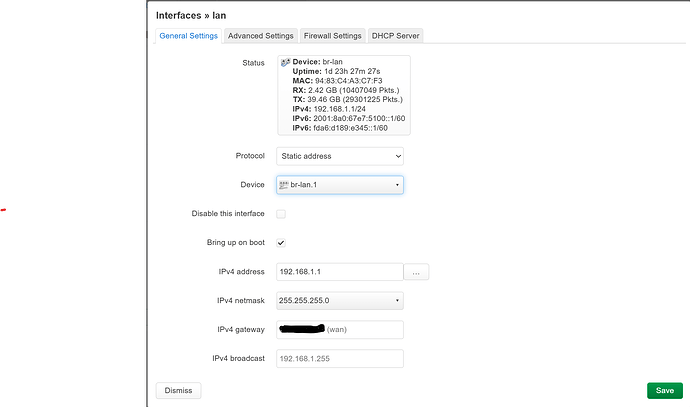Open the IPv4 netmask 255.255.255.0 dropdown

coord(340,300)
